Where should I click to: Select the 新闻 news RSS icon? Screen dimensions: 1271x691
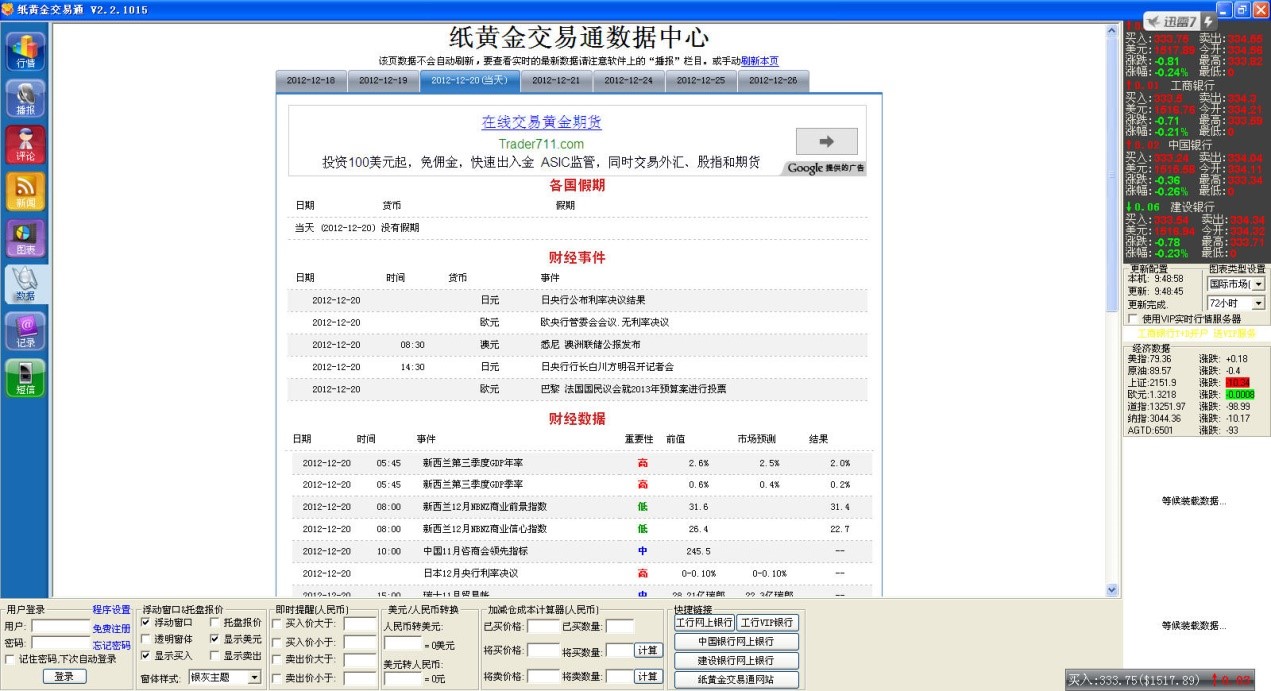click(x=26, y=190)
